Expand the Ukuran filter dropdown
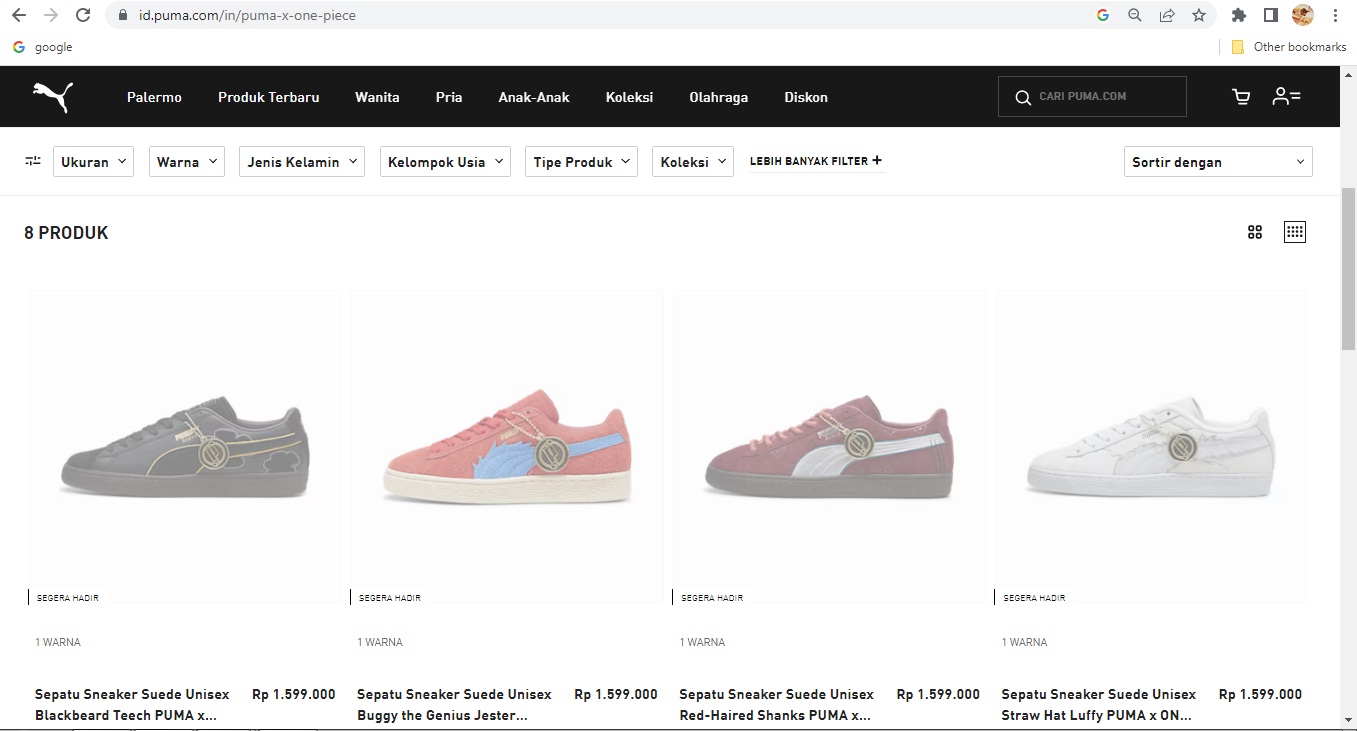Screen dimensions: 1357x731 [93, 162]
